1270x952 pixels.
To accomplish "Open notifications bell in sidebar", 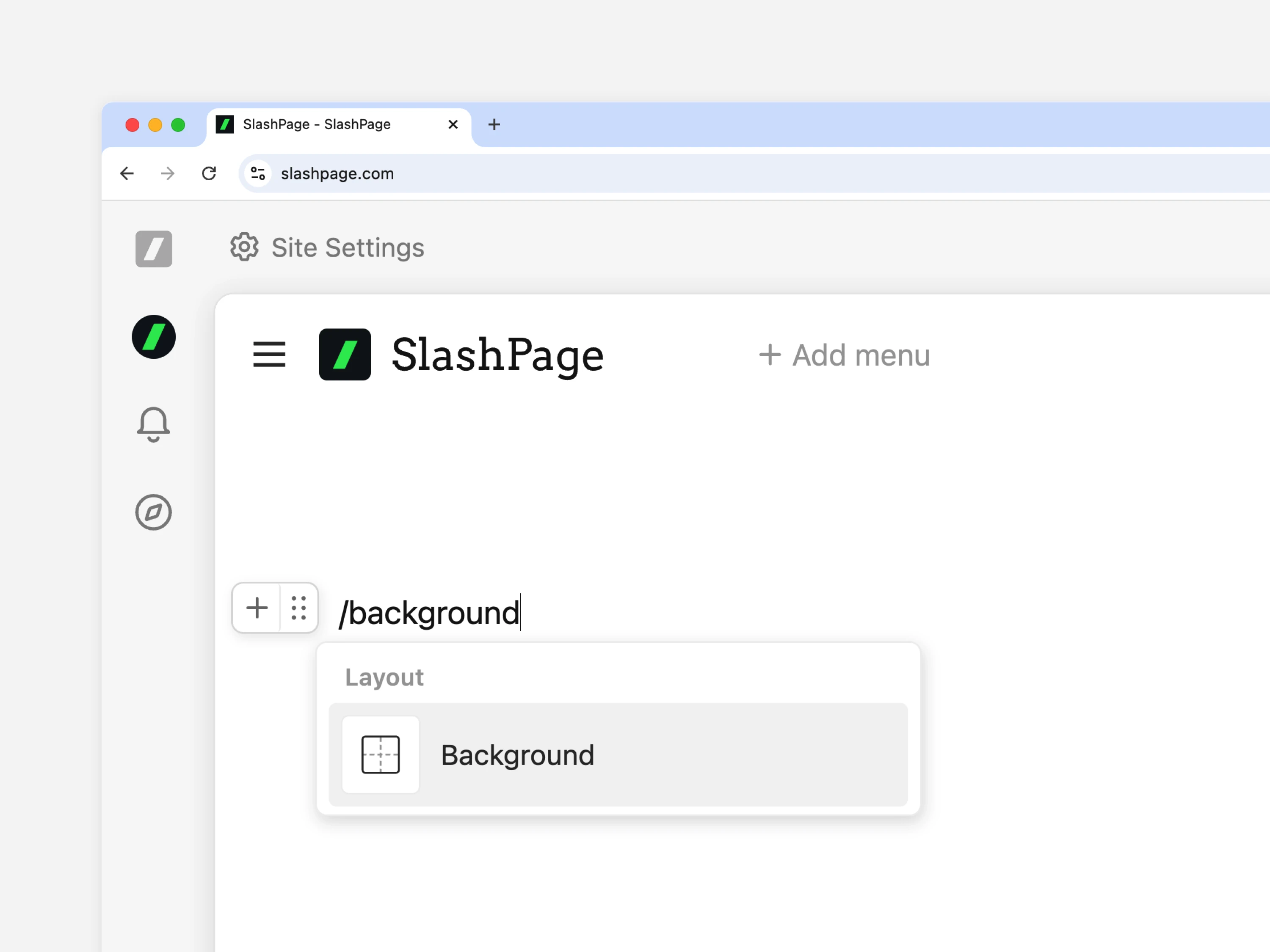I will click(x=153, y=425).
